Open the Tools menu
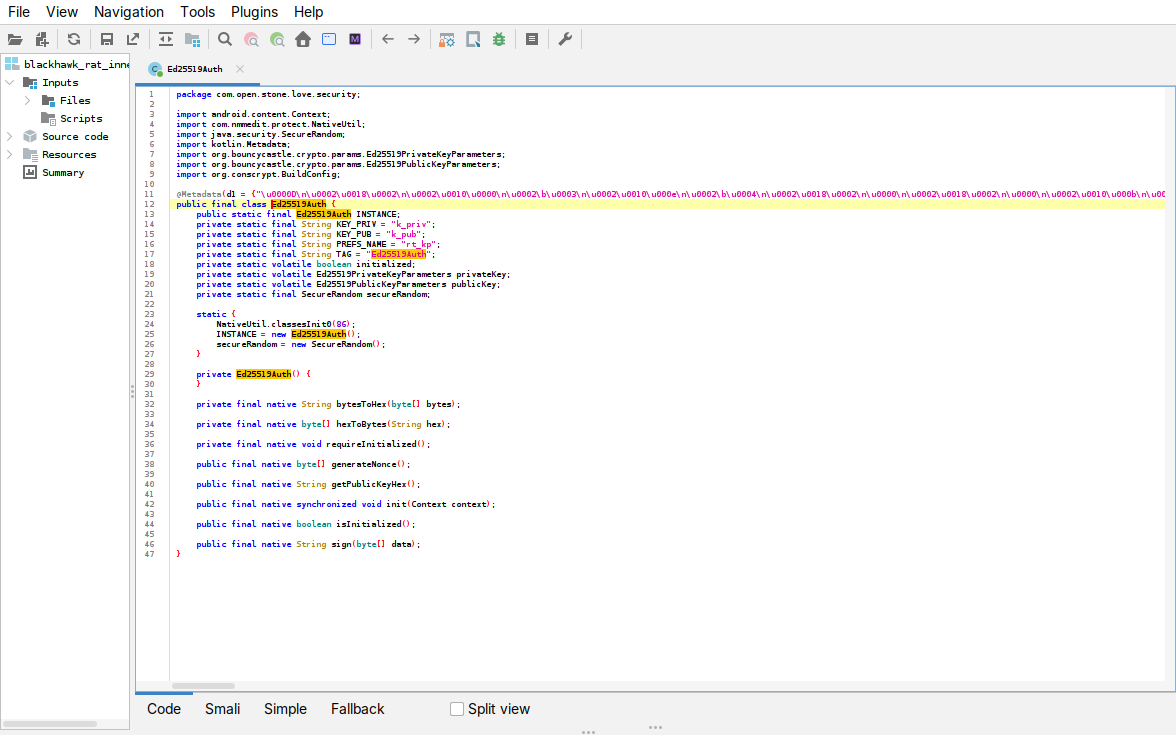The width and height of the screenshot is (1176, 735). click(197, 12)
